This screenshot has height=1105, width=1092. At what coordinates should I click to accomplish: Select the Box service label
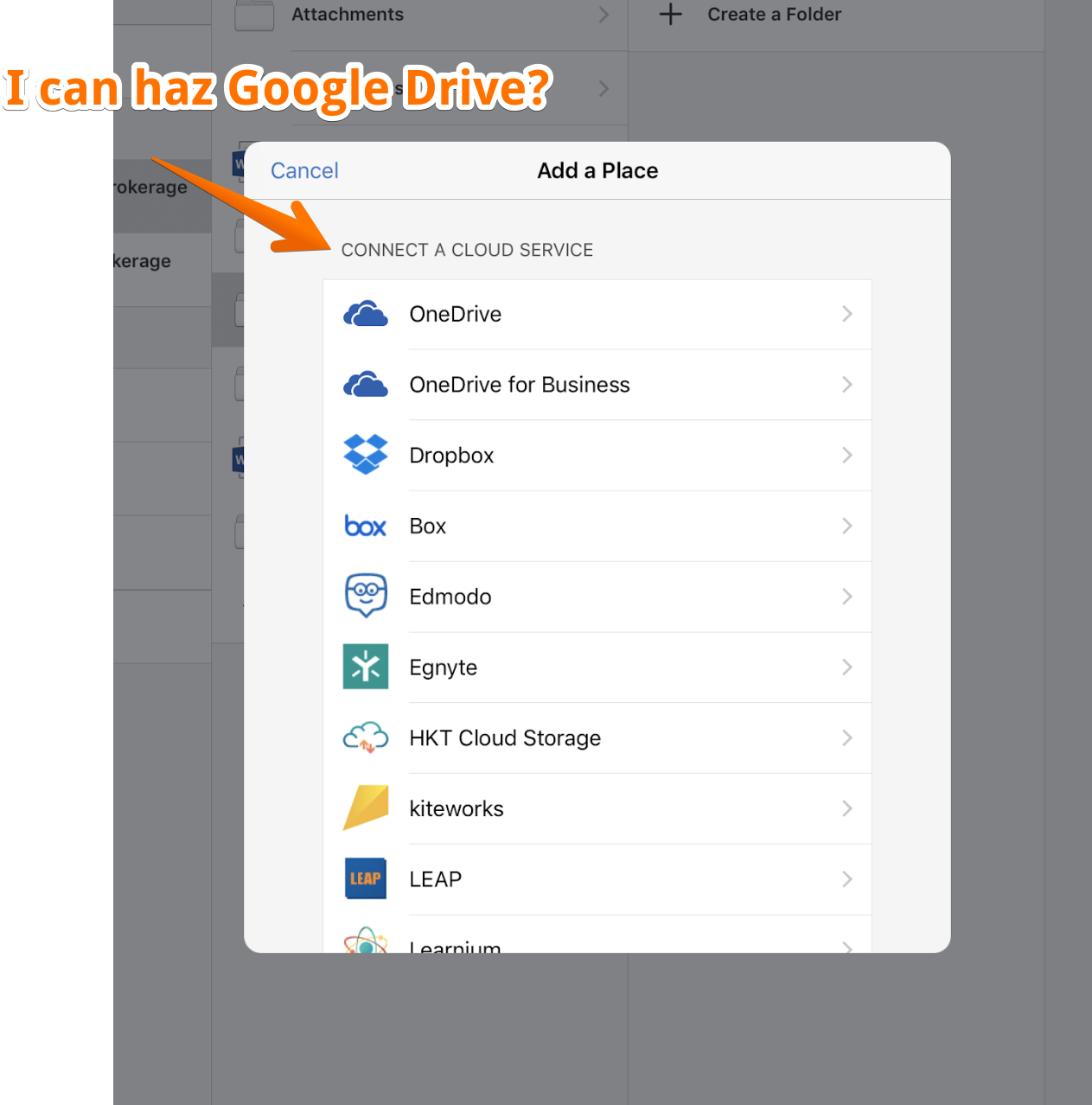(x=428, y=526)
